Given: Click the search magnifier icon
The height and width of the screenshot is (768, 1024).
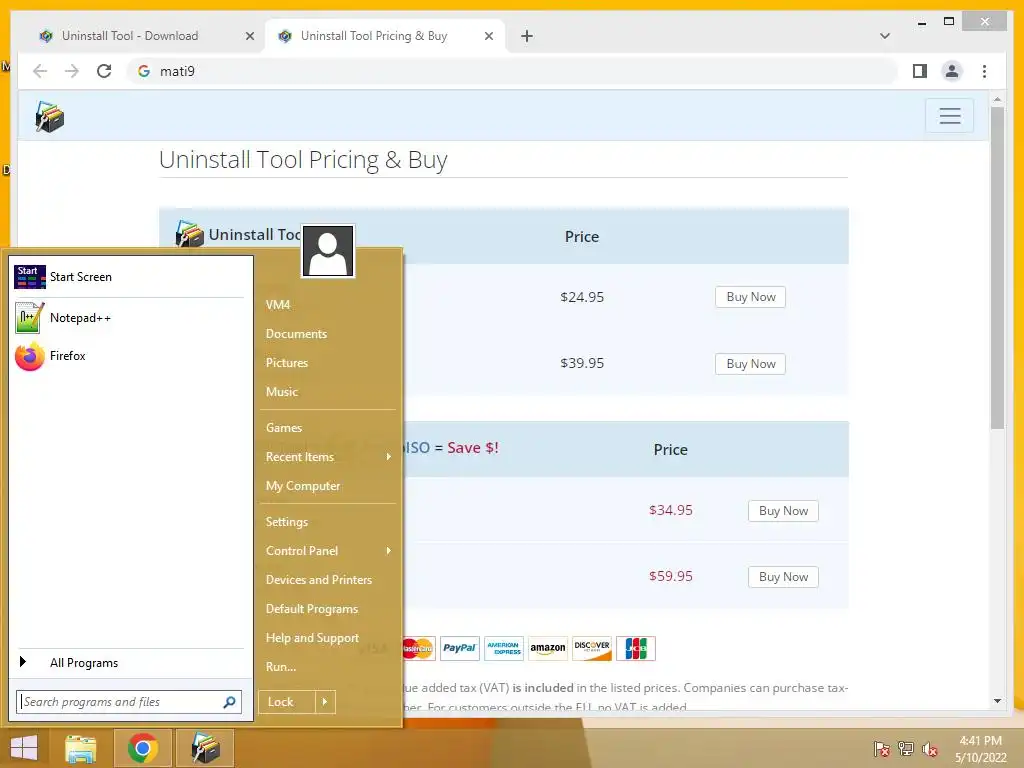Looking at the screenshot, I should point(229,702).
